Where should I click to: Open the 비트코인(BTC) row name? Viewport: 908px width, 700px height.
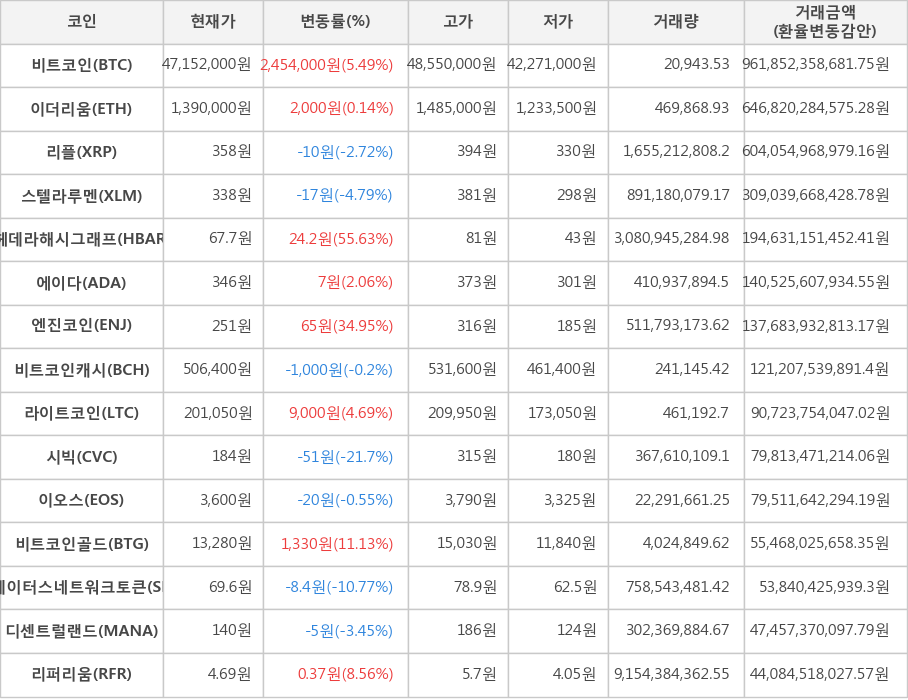(82, 65)
